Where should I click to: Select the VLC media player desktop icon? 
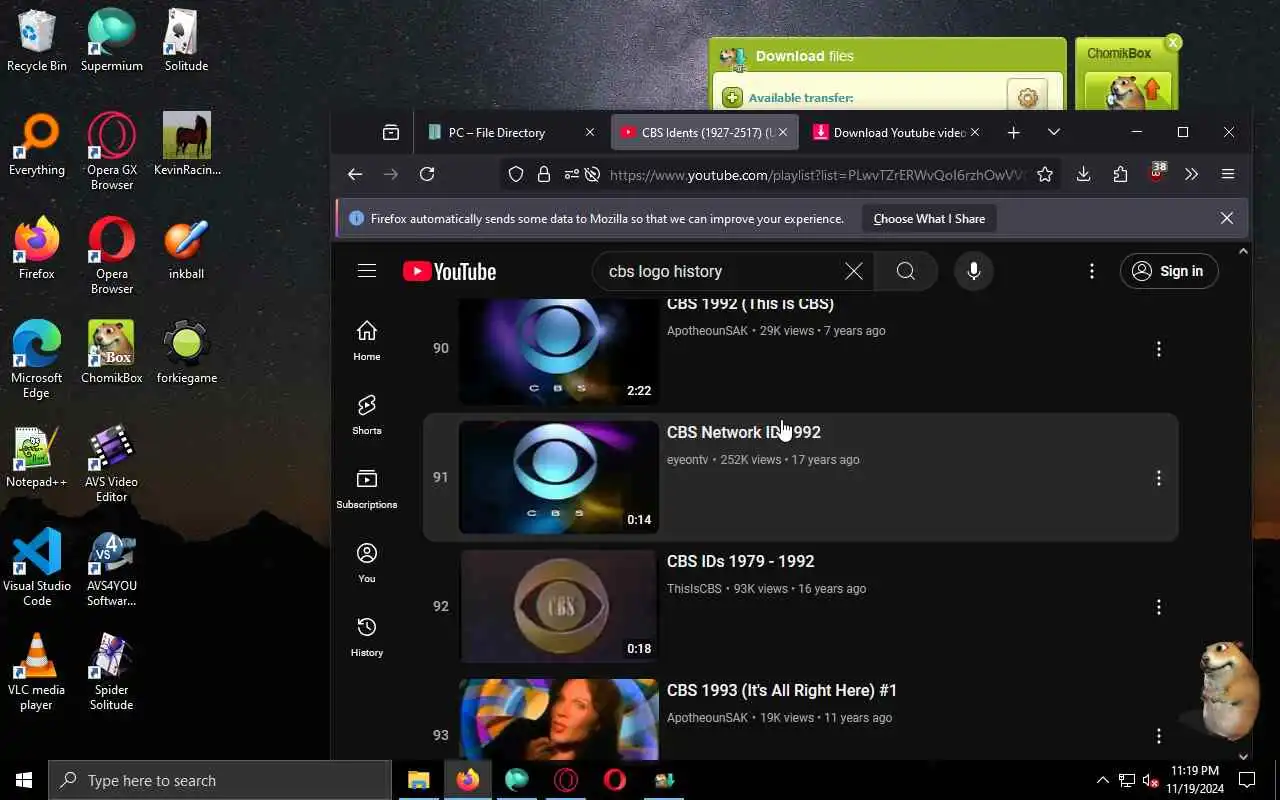[x=37, y=671]
